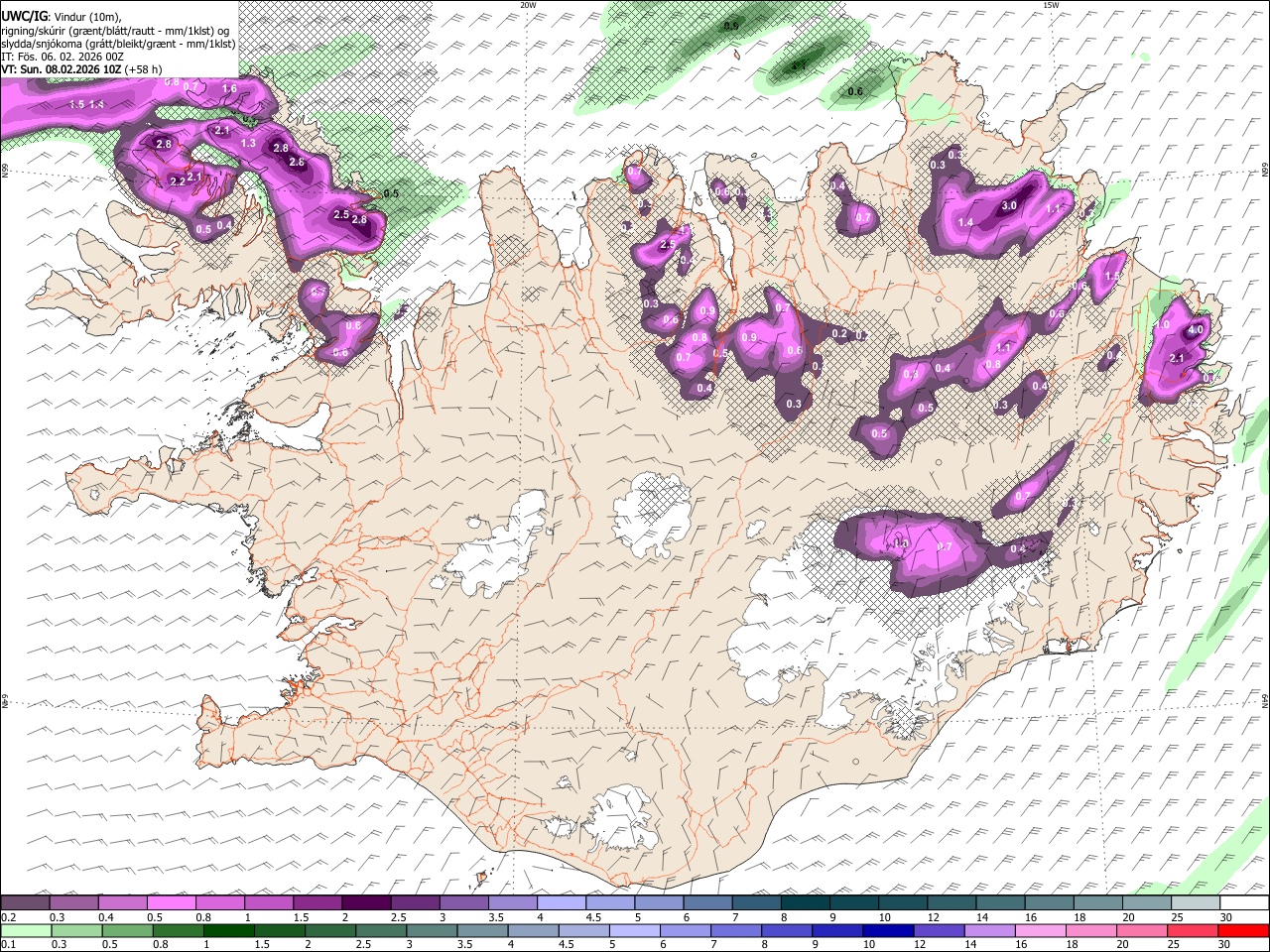Click the red 30 swatch in the bottom legend row
The height and width of the screenshot is (952, 1270).
1244,930
